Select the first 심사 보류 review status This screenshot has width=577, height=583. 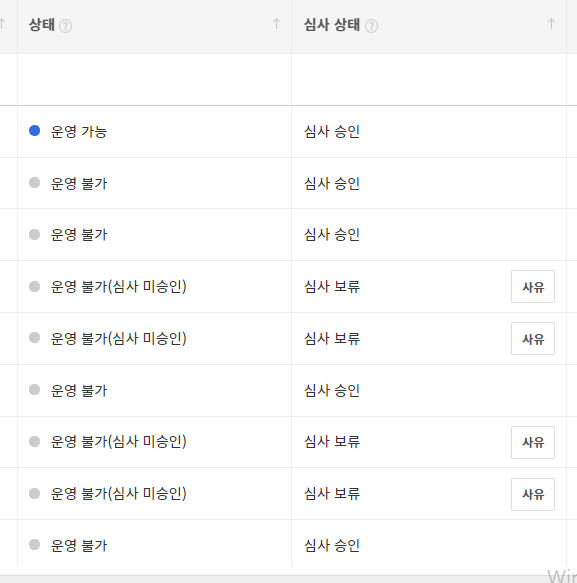pyautogui.click(x=332, y=287)
